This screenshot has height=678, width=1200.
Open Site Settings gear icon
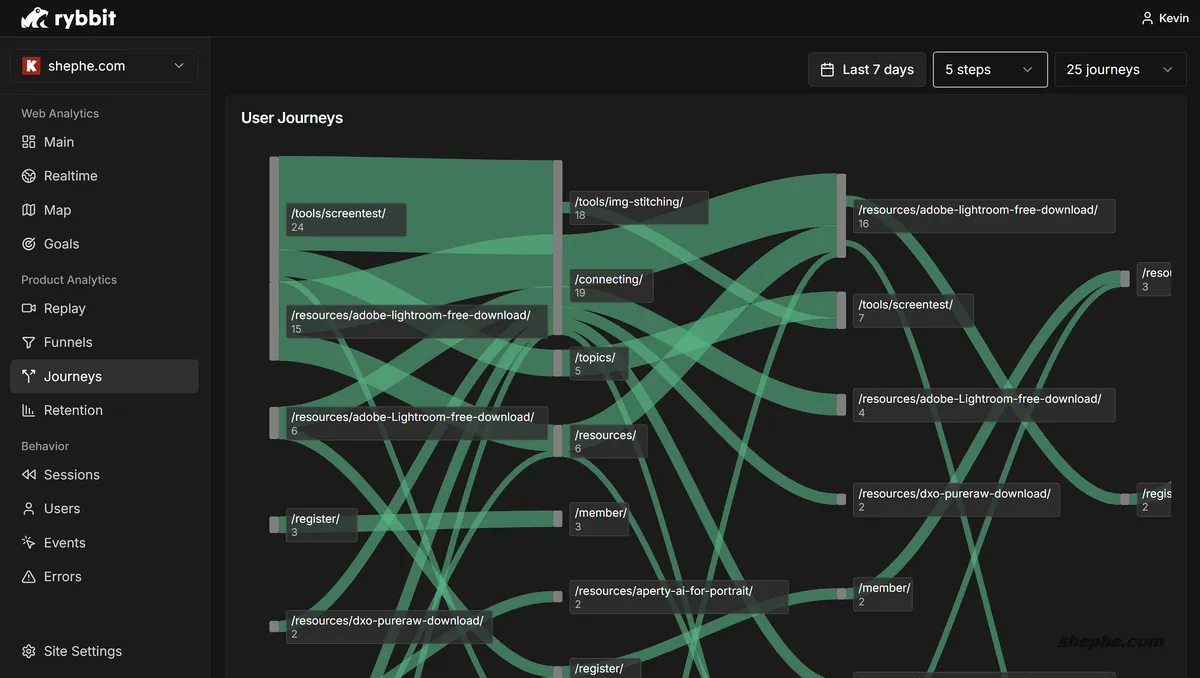pos(29,651)
